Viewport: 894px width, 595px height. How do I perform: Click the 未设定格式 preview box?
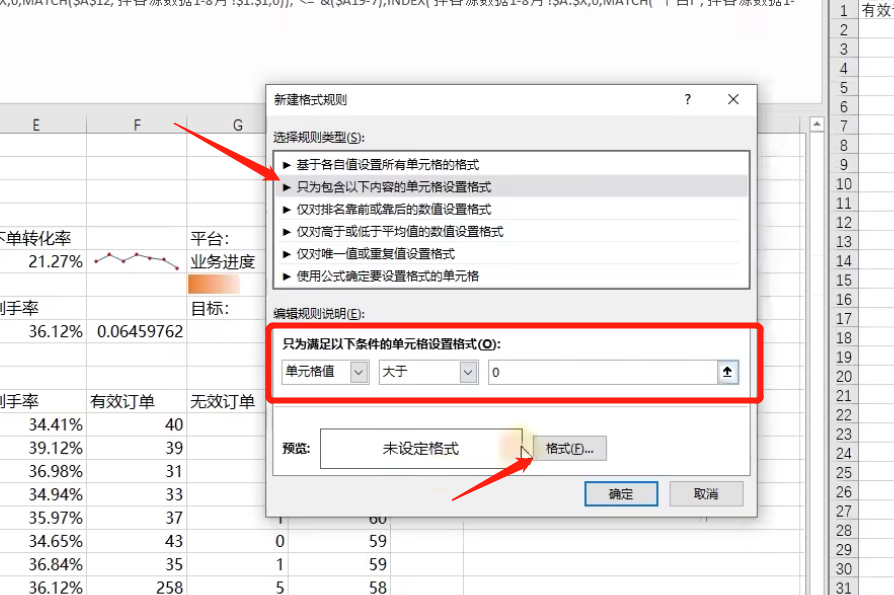[x=421, y=449]
